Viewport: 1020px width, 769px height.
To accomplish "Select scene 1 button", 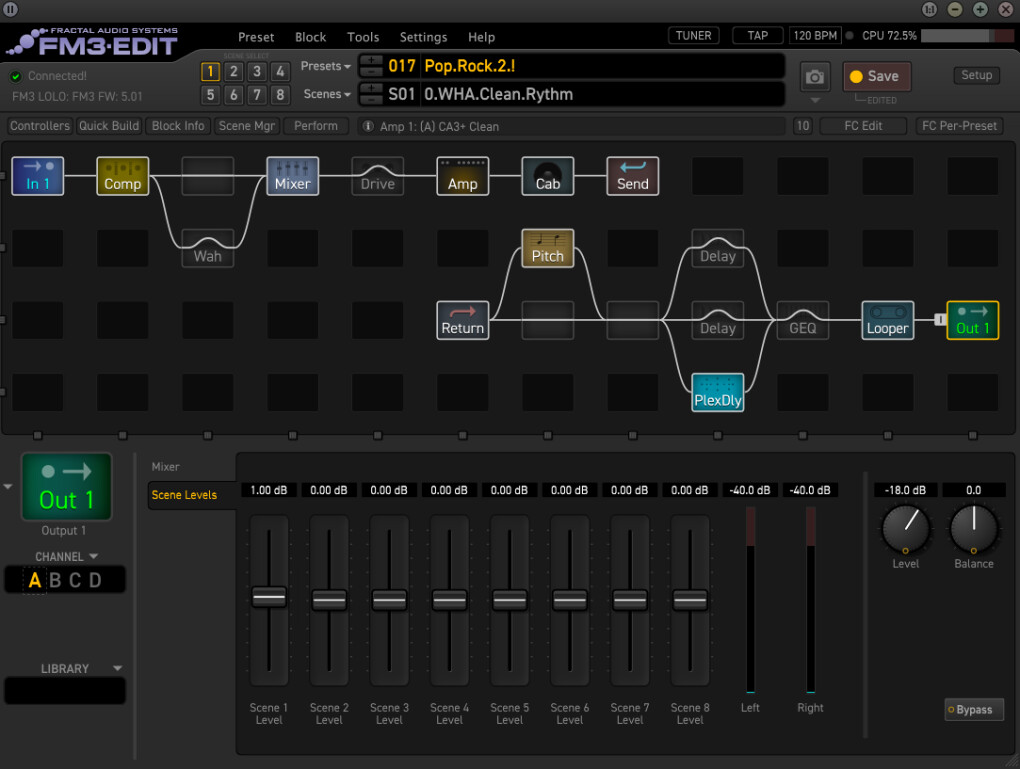I will coord(210,72).
